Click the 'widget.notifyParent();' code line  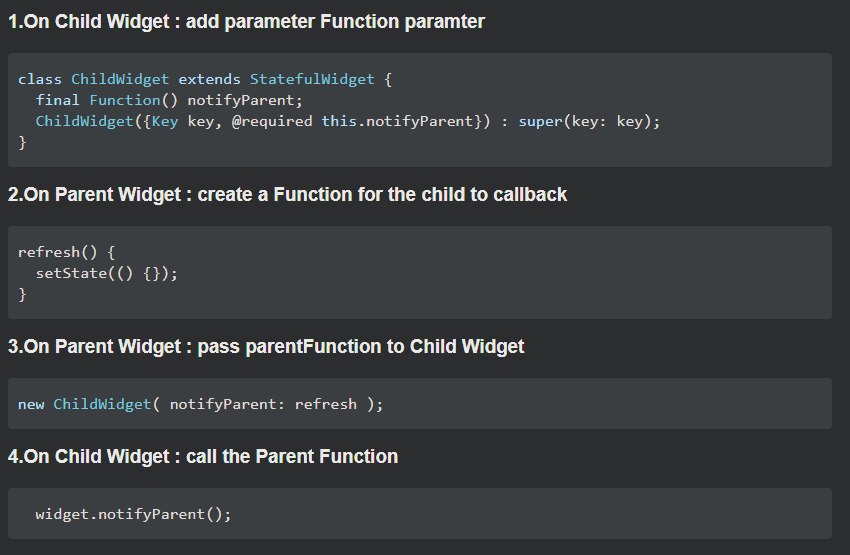tap(133, 514)
